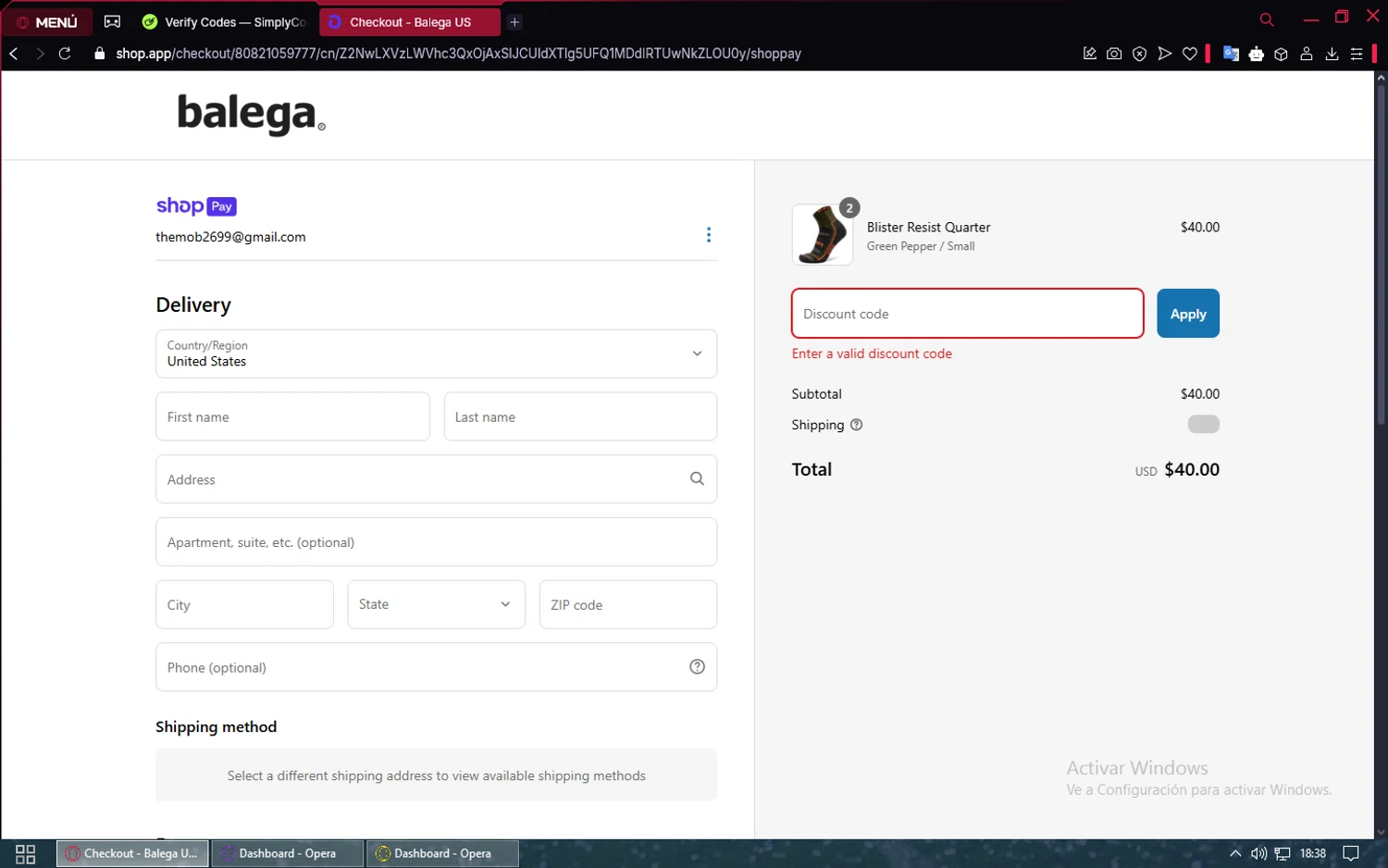Open the robot extension icon
Screen dimensions: 1388x868
(1256, 54)
